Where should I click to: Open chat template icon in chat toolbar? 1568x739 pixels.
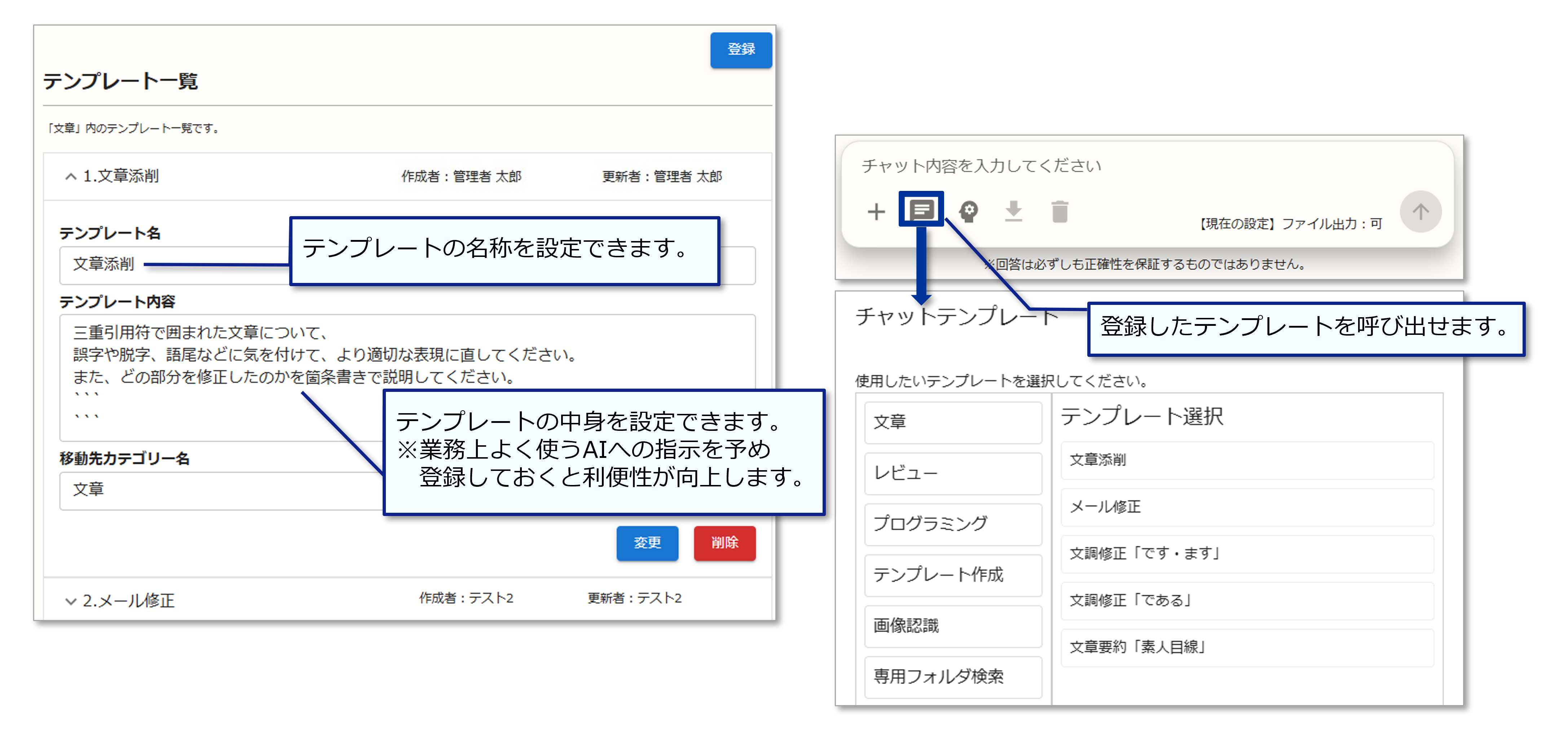coord(921,210)
